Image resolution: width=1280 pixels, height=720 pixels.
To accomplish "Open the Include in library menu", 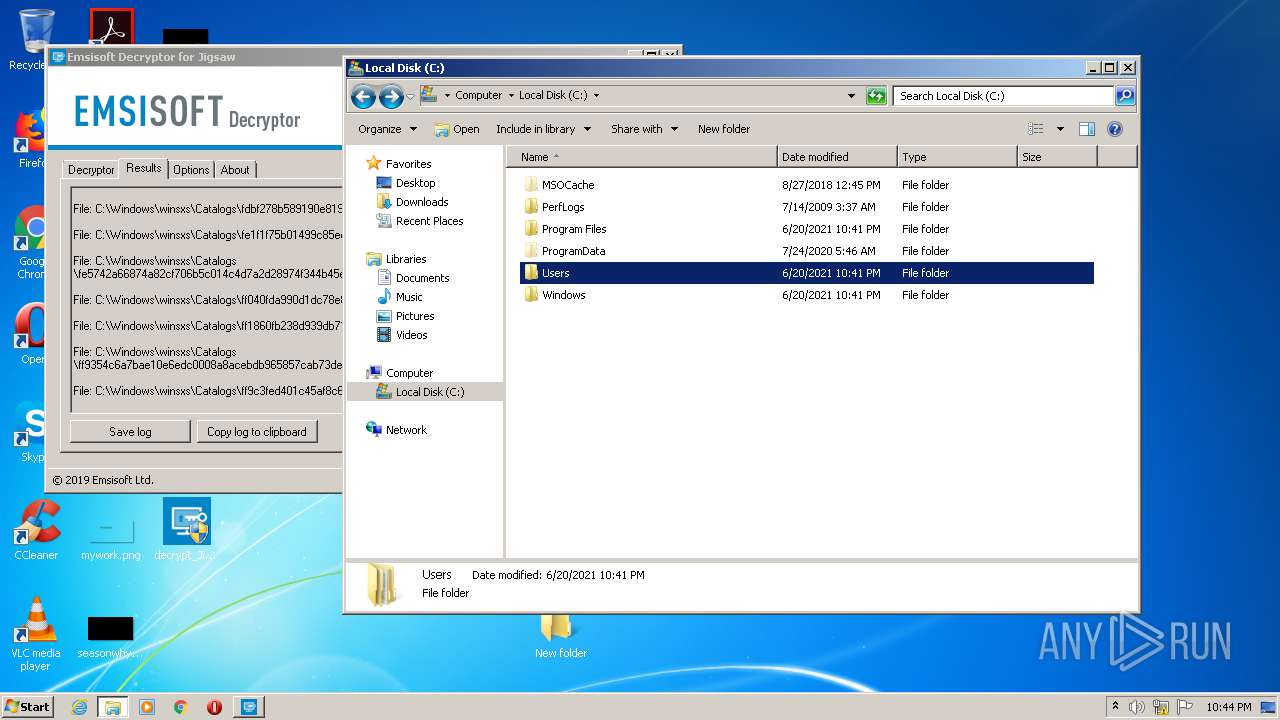I will click(x=543, y=129).
